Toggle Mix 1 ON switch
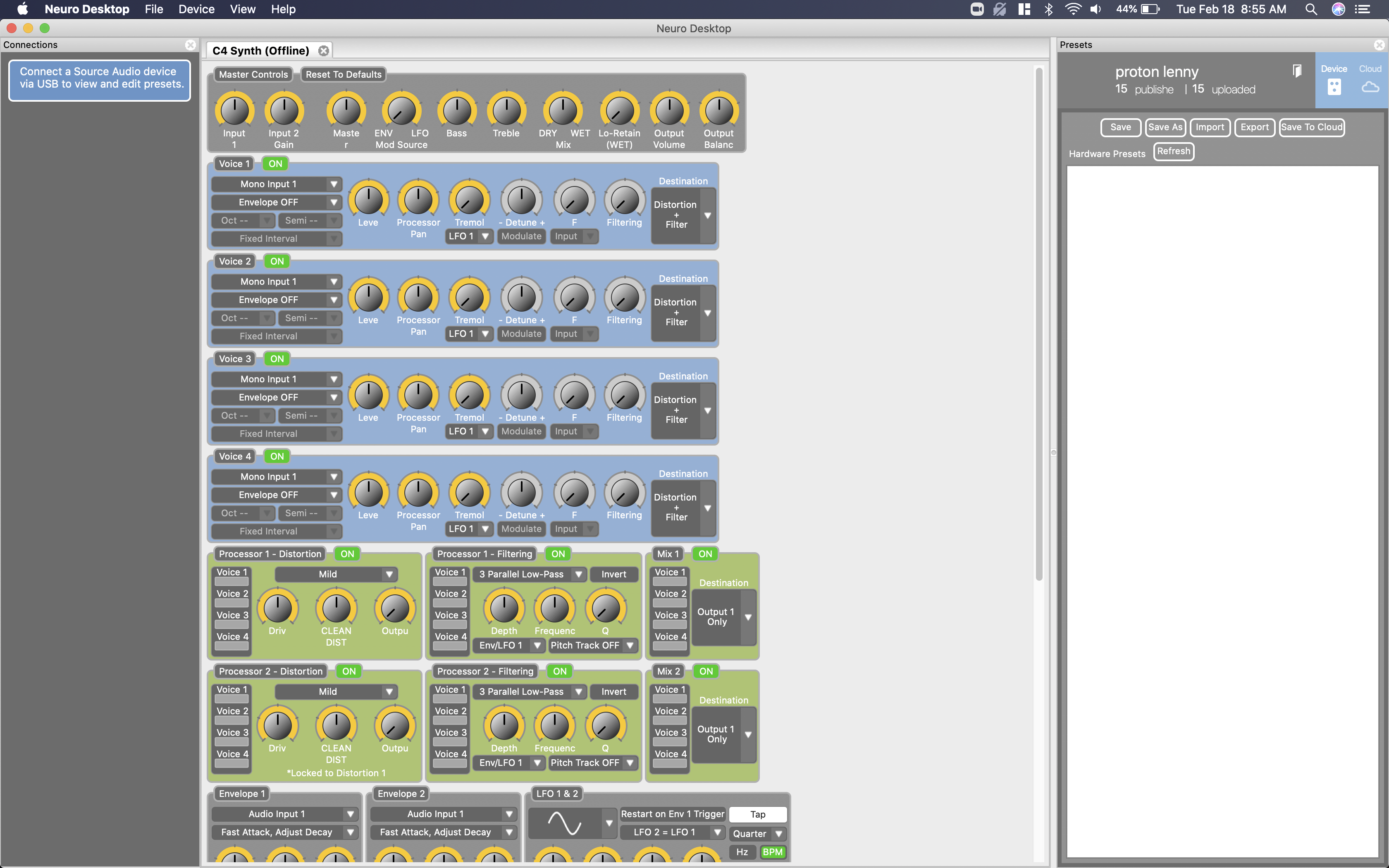 click(x=705, y=554)
